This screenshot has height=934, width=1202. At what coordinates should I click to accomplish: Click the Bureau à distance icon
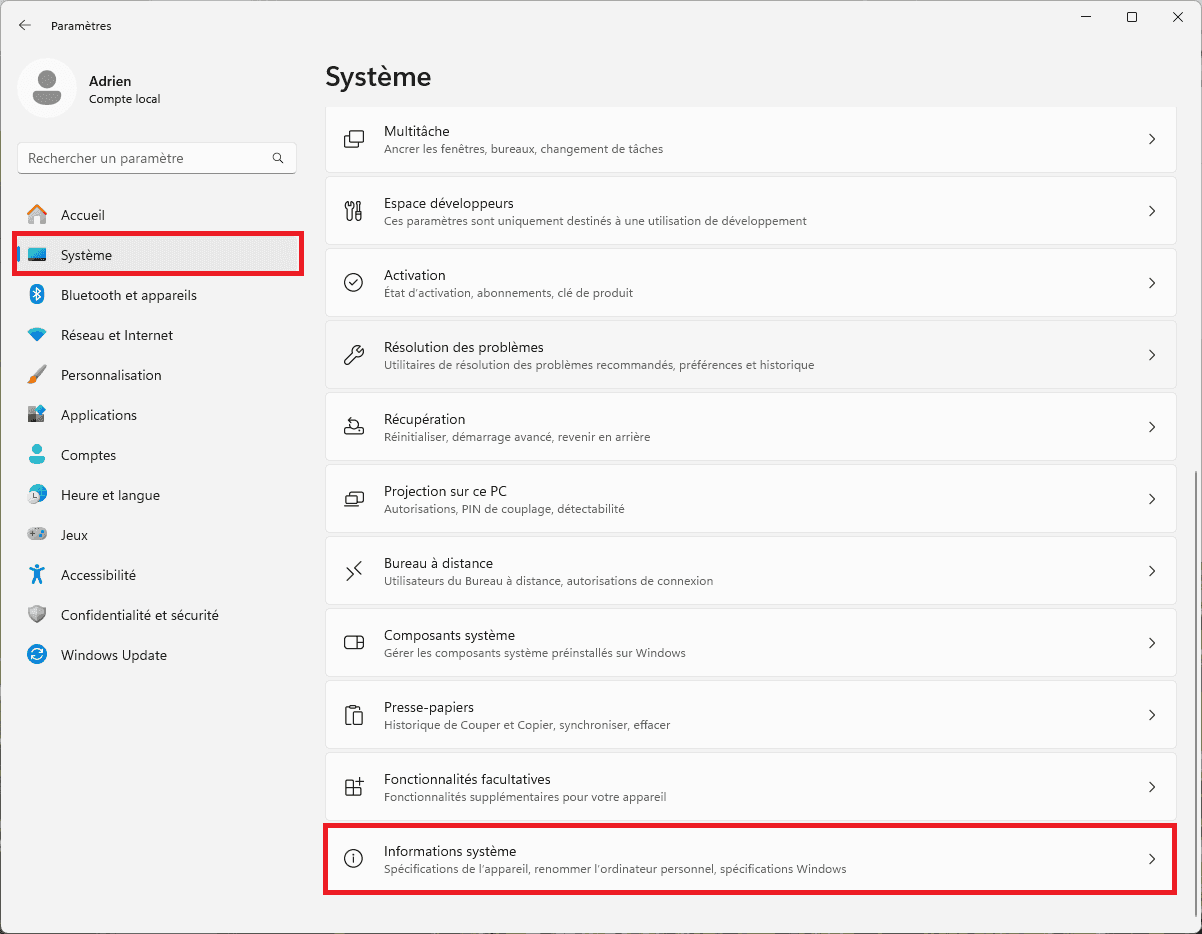[x=353, y=571]
